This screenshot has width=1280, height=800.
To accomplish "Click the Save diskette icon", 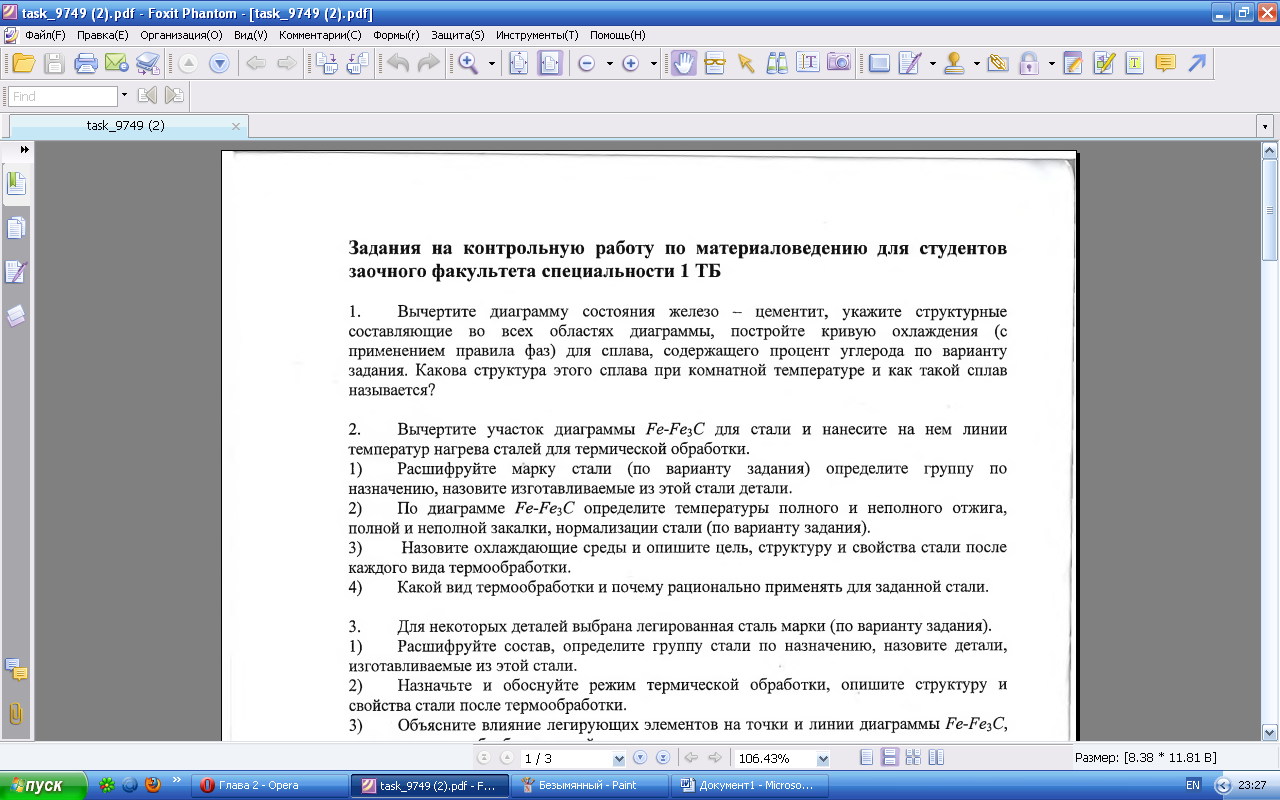I will (54, 63).
